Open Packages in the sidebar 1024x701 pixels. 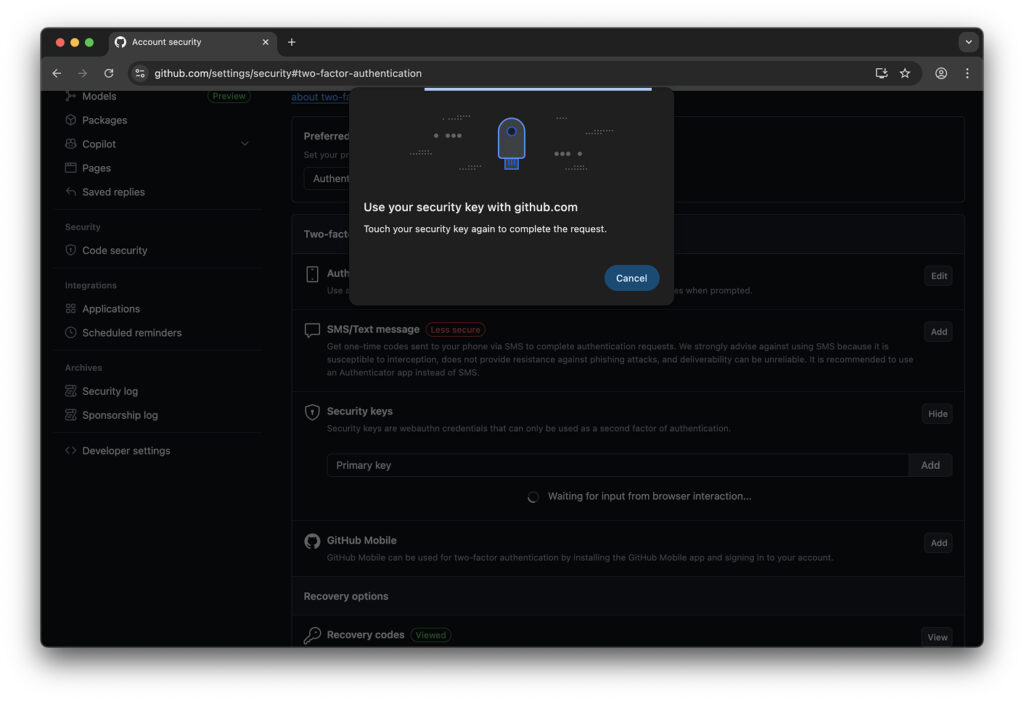tap(104, 120)
